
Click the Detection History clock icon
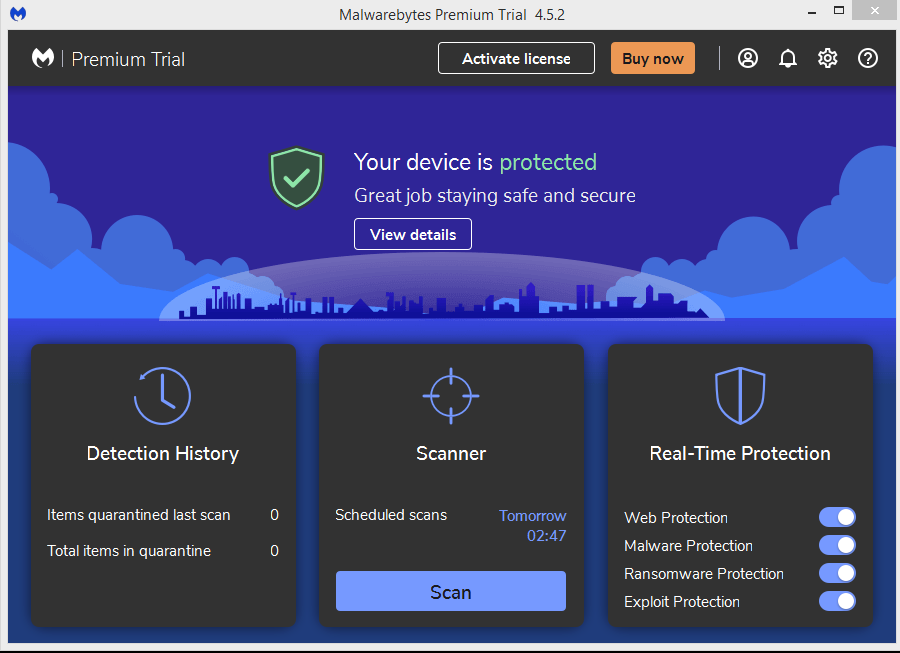coord(162,395)
